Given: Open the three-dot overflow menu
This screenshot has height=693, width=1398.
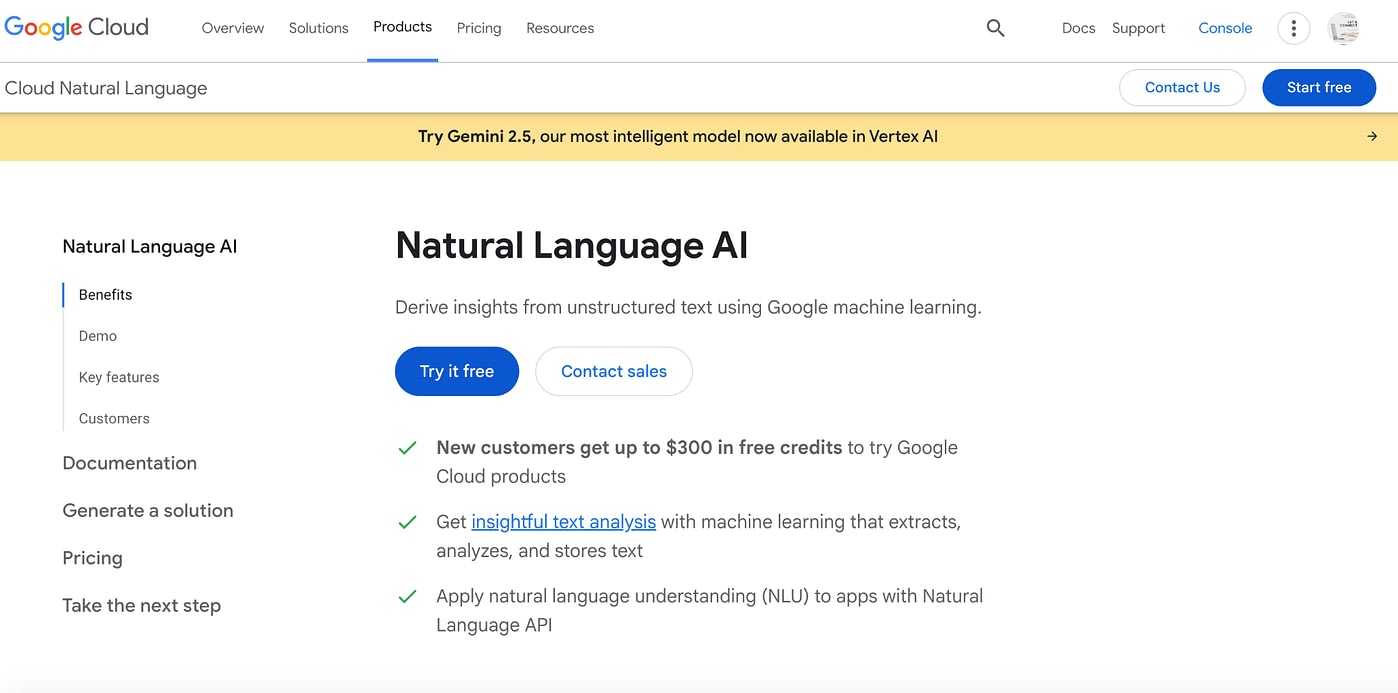Looking at the screenshot, I should click(1293, 28).
